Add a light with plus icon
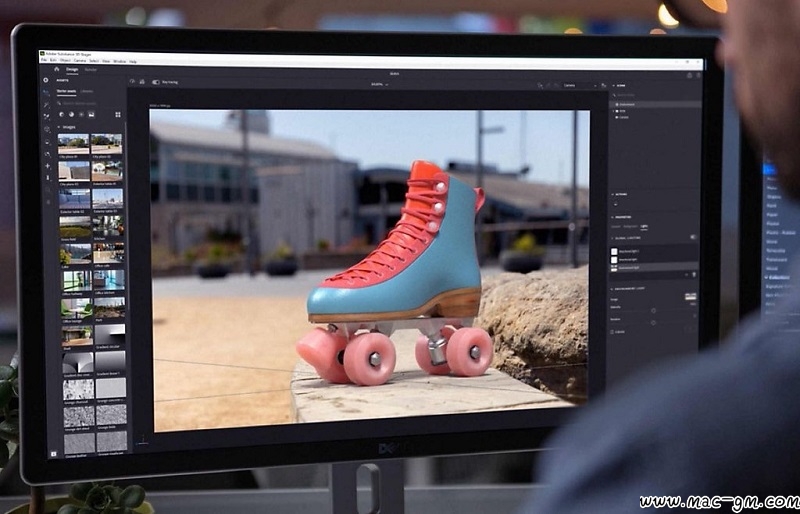Image resolution: width=800 pixels, height=514 pixels. [686, 275]
